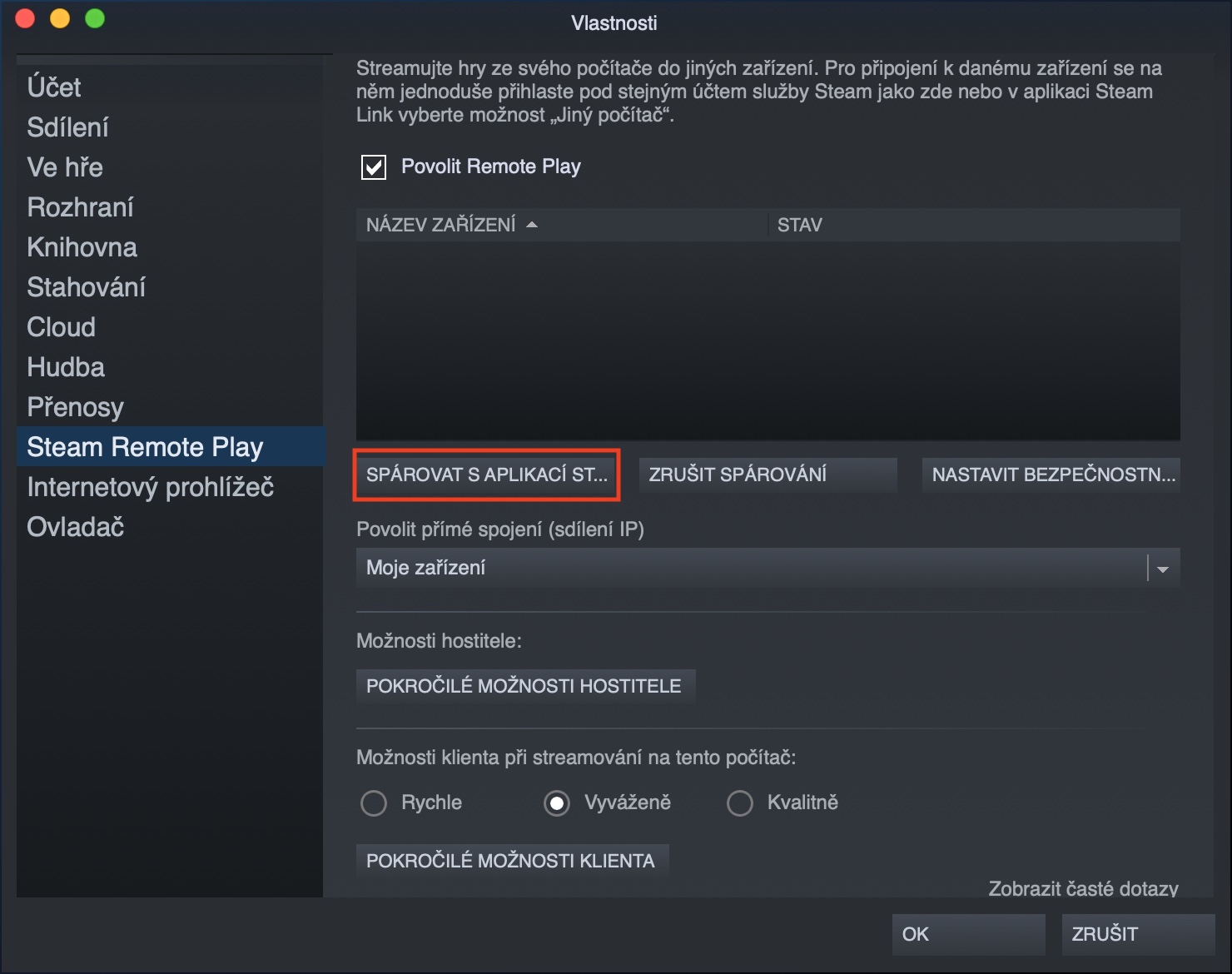The image size is (1232, 974).
Task: Select the Kvalitně radio option
Action: point(740,803)
